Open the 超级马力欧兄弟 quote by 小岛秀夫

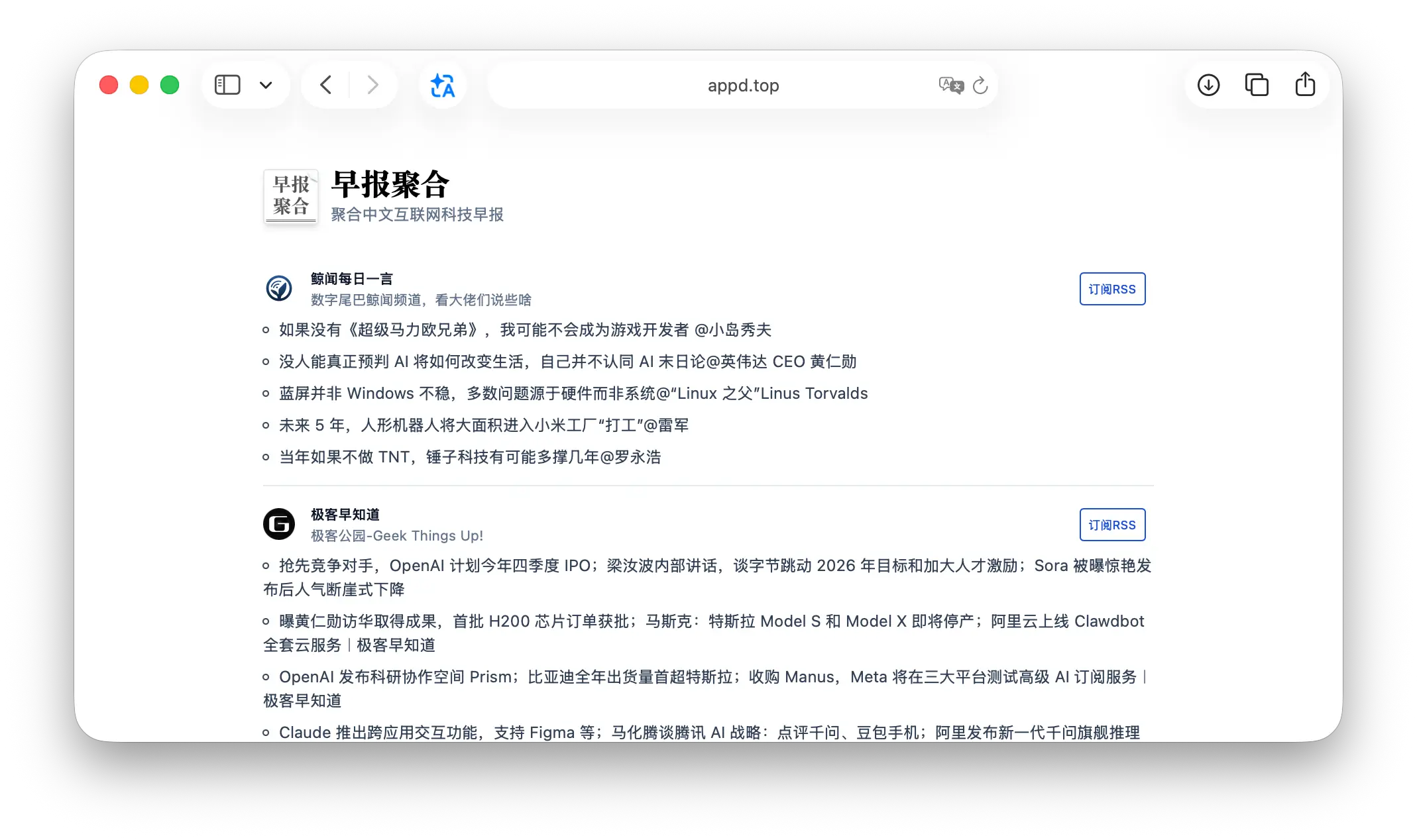pyautogui.click(x=525, y=330)
